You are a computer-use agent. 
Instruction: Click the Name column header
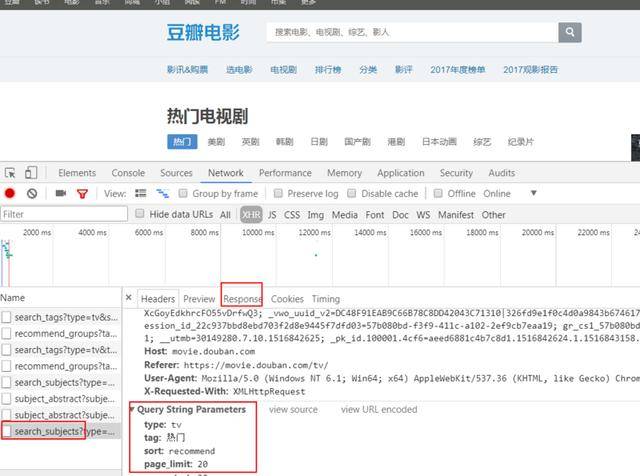point(13,298)
